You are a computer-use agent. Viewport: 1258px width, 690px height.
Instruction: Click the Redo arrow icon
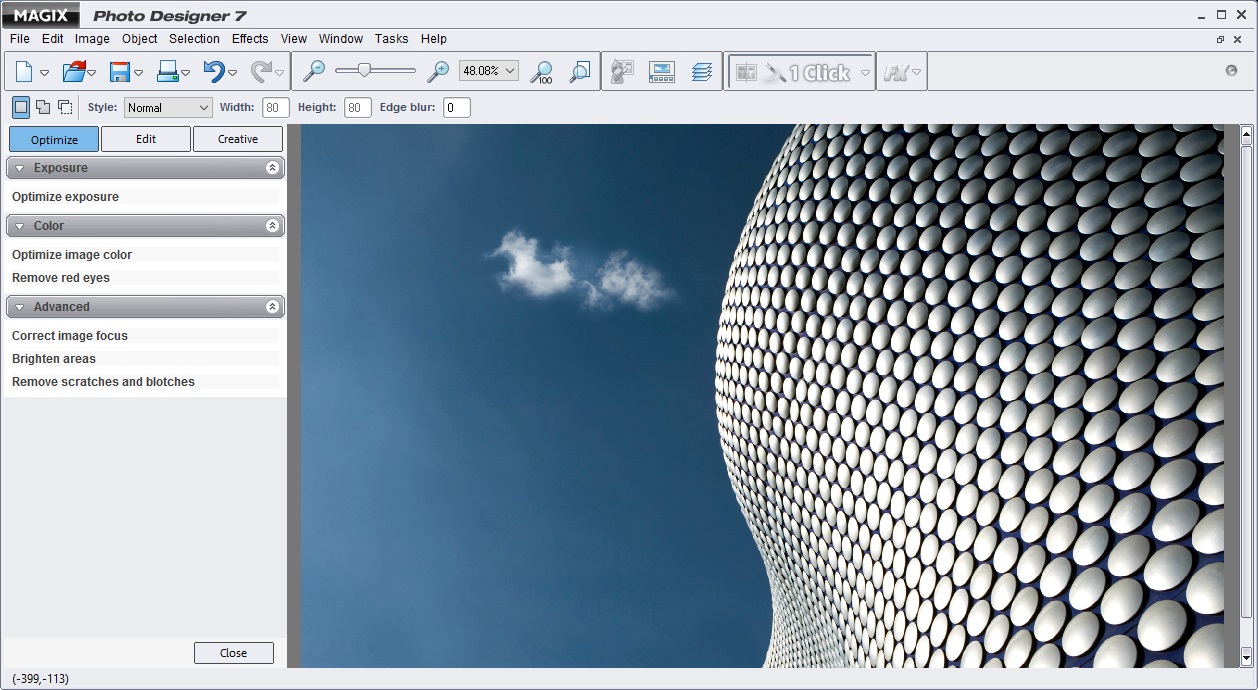tap(261, 72)
